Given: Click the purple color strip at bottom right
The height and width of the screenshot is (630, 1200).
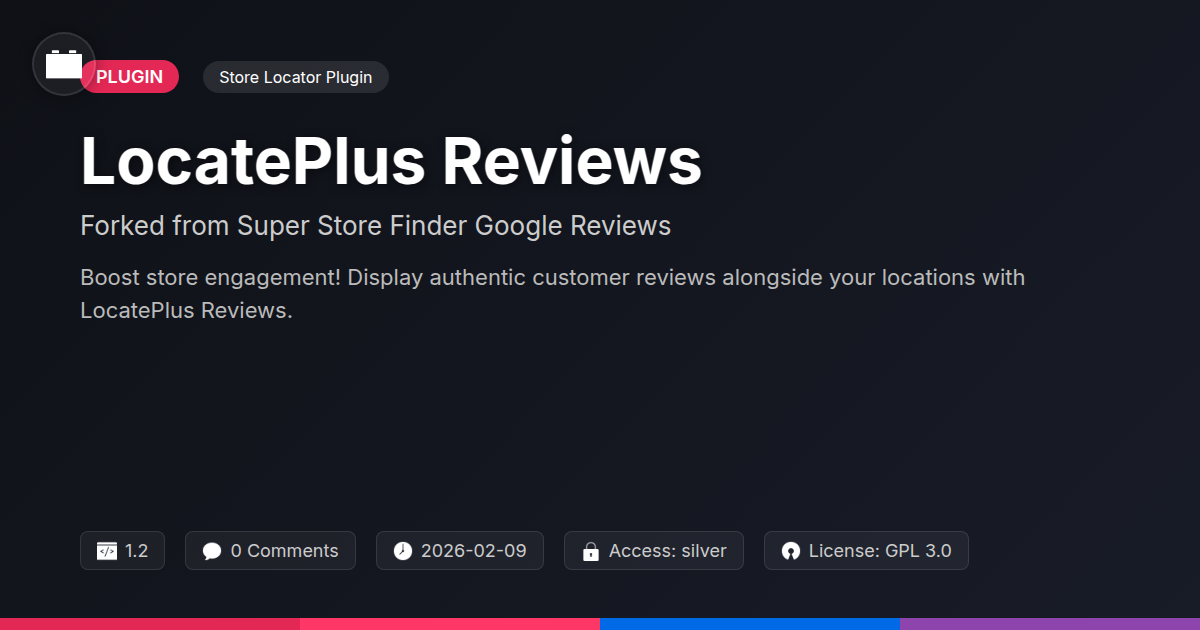Looking at the screenshot, I should click(x=1050, y=624).
